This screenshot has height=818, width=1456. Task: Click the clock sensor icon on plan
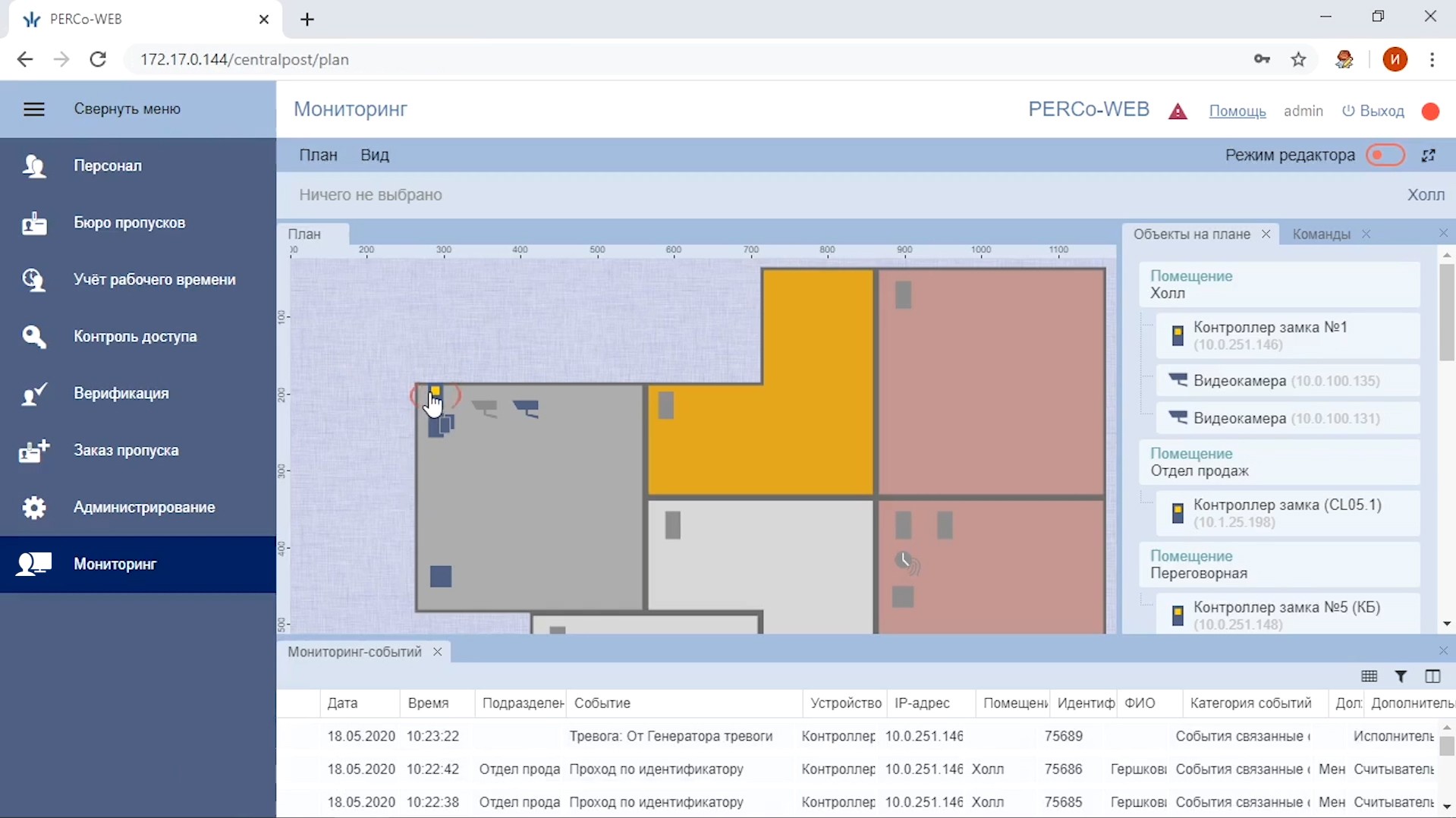(x=907, y=562)
